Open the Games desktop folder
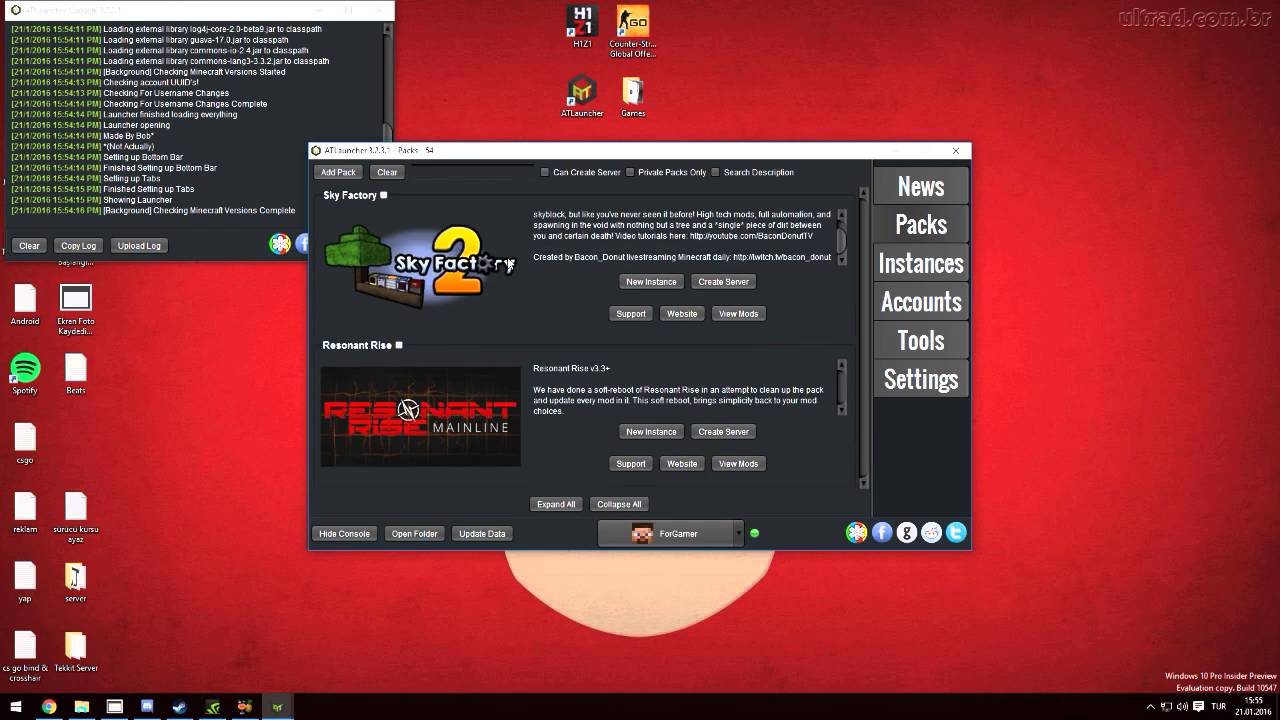Image resolution: width=1280 pixels, height=720 pixels. click(633, 97)
